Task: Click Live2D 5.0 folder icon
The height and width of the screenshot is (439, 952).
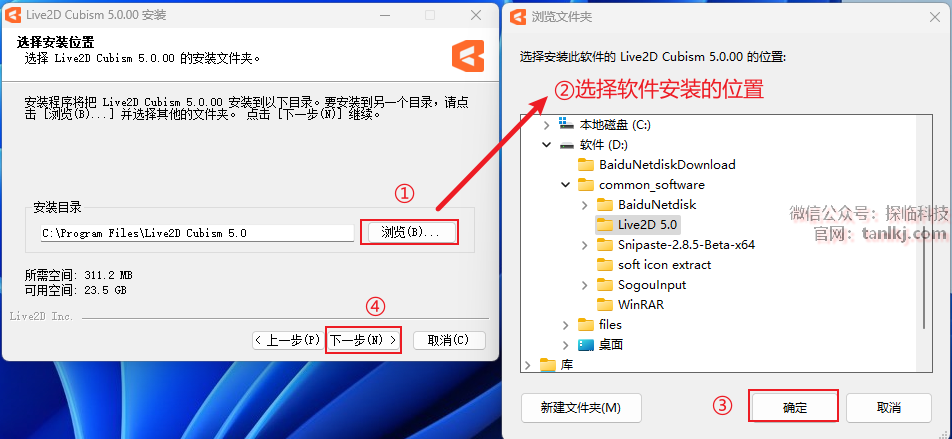Action: pos(605,225)
